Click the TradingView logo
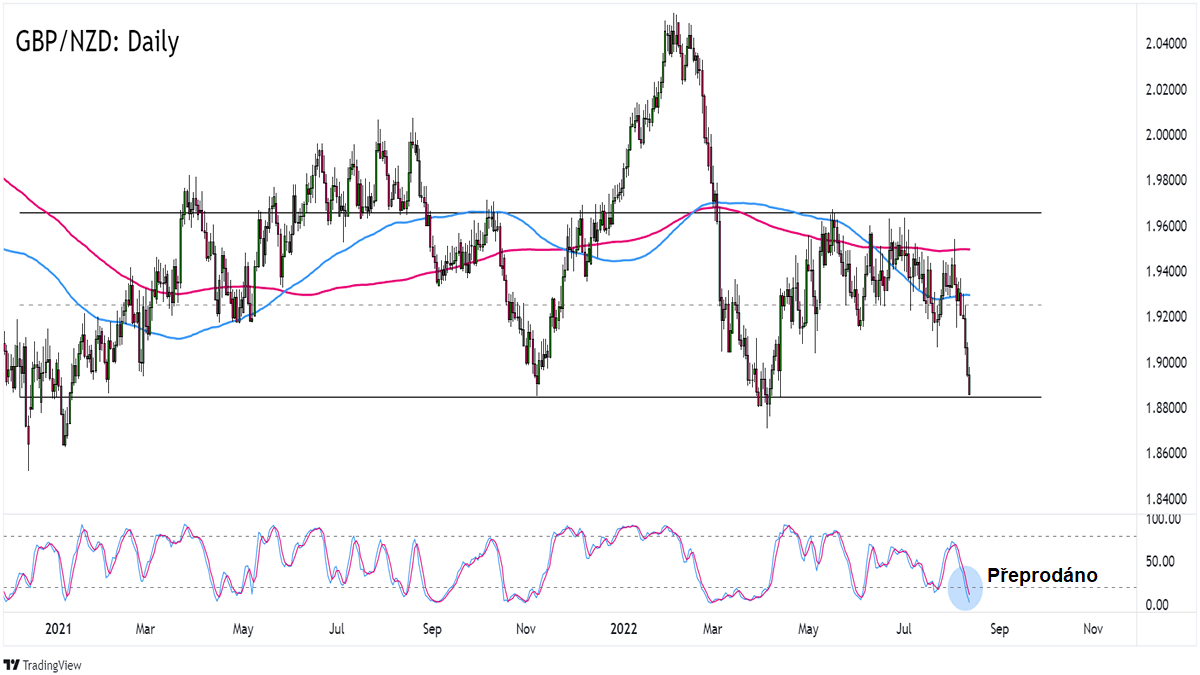Screen dimensions: 1200x675 [x=43, y=664]
